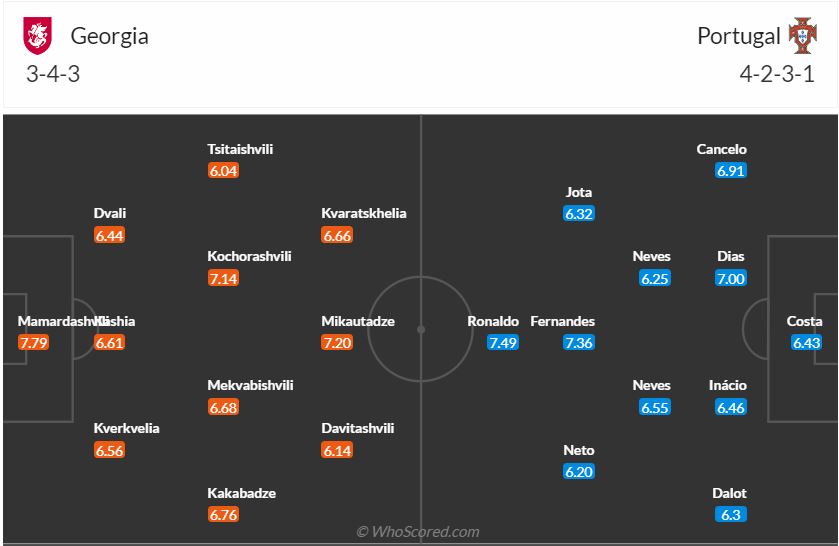Select Kvaratskhelia player name
This screenshot has height=546, width=839.
[364, 213]
